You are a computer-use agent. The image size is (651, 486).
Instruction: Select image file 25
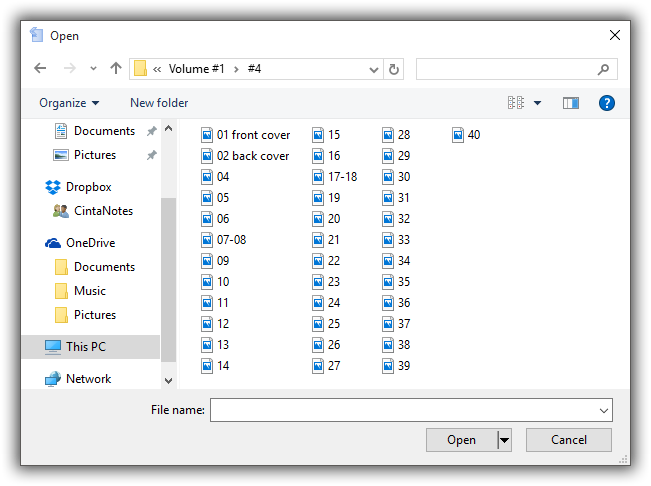click(326, 324)
